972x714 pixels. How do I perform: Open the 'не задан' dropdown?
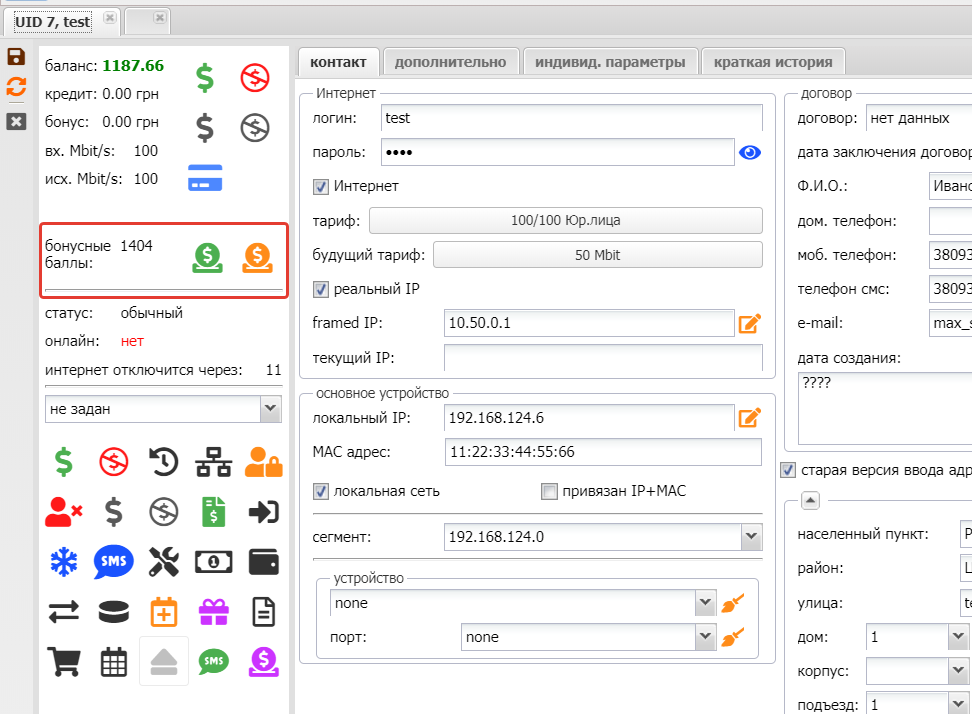pyautogui.click(x=270, y=409)
